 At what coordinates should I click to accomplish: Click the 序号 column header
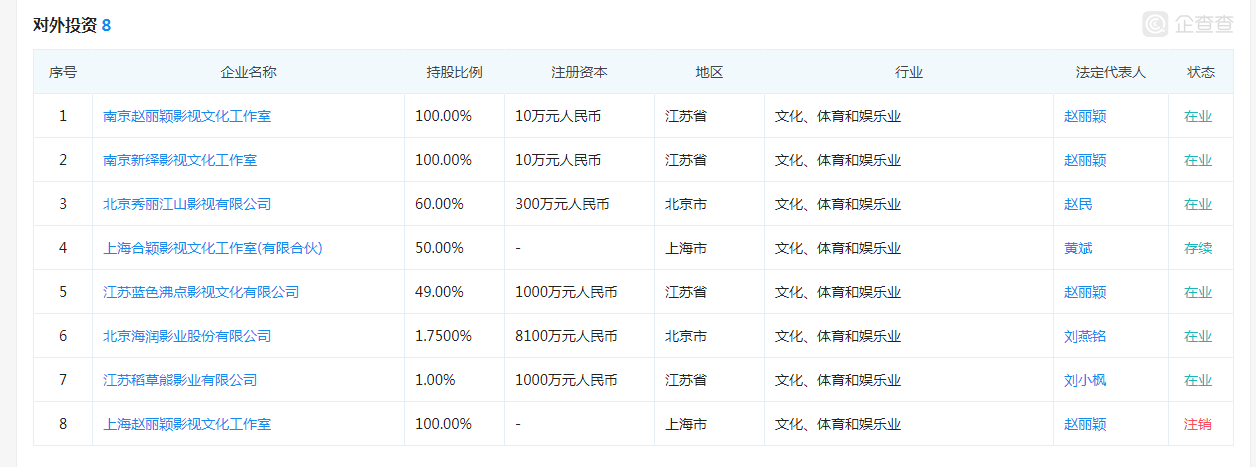coord(63,72)
